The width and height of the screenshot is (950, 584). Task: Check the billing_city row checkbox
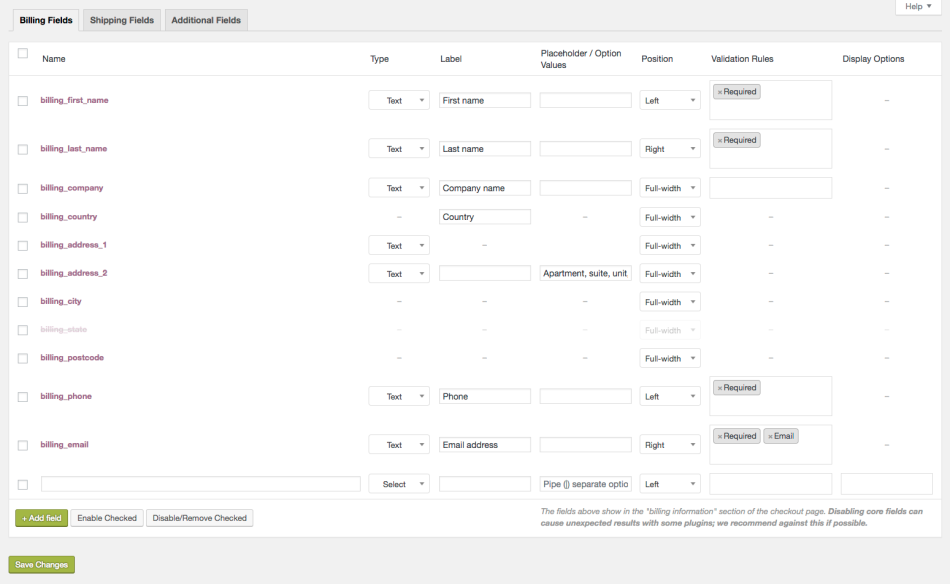22,301
